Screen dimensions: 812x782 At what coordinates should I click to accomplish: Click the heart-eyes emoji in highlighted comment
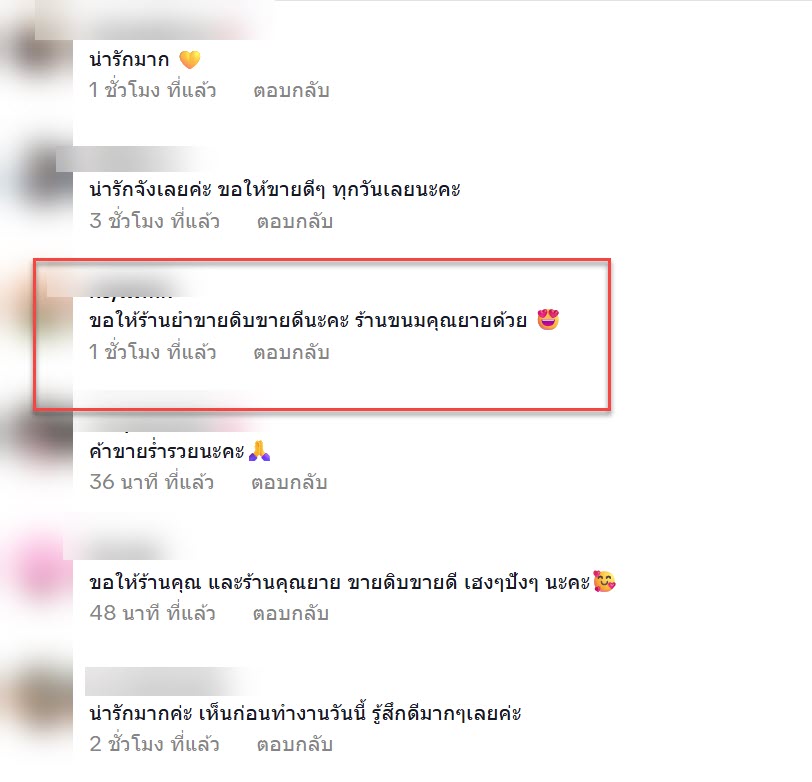548,320
